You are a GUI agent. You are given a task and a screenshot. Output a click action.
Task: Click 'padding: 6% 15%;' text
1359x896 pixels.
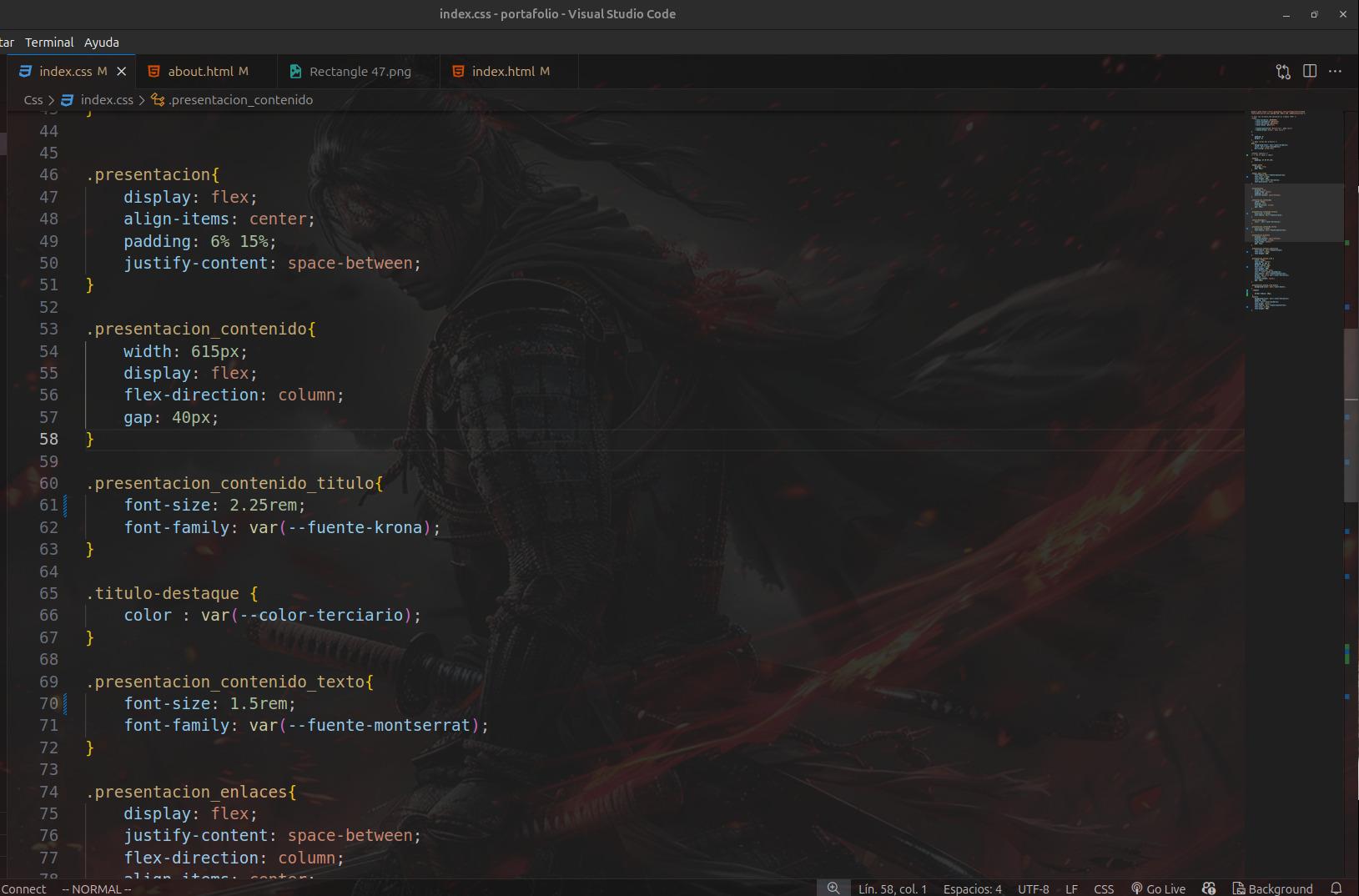click(x=200, y=242)
